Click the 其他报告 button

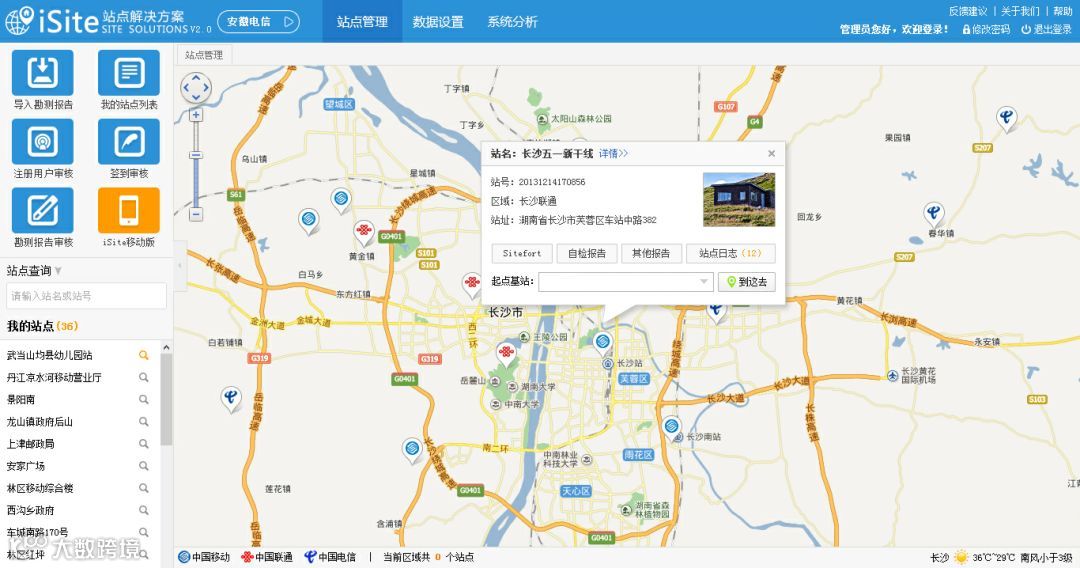[651, 253]
